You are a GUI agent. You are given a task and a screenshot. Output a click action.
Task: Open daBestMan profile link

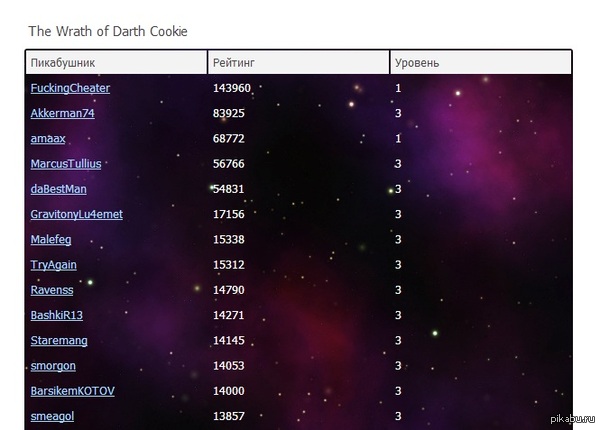coord(58,189)
